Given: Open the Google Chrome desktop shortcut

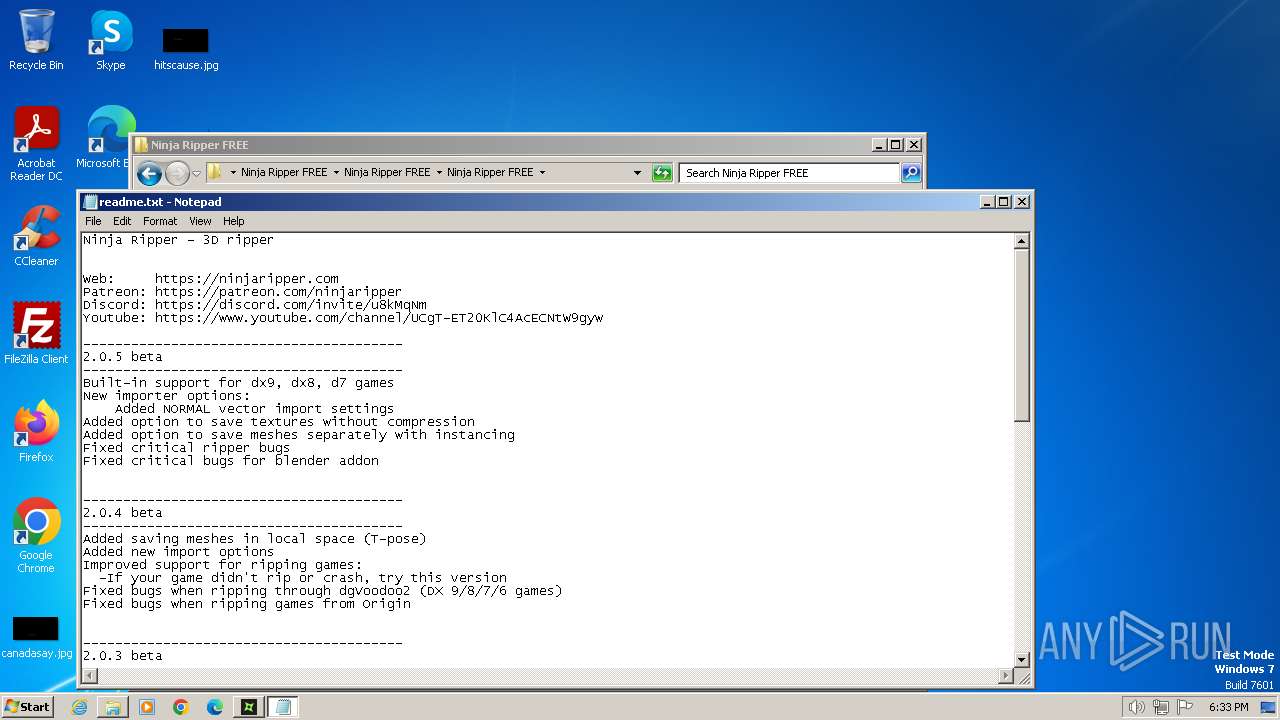Looking at the screenshot, I should pyautogui.click(x=36, y=536).
